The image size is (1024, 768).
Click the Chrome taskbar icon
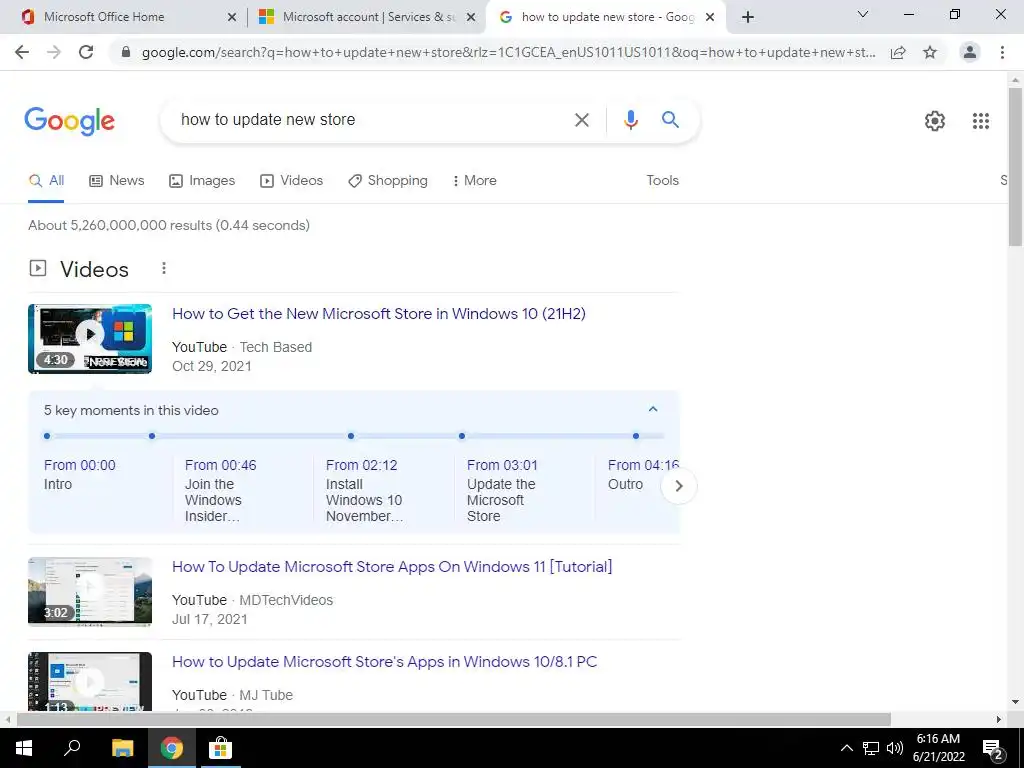coord(172,748)
